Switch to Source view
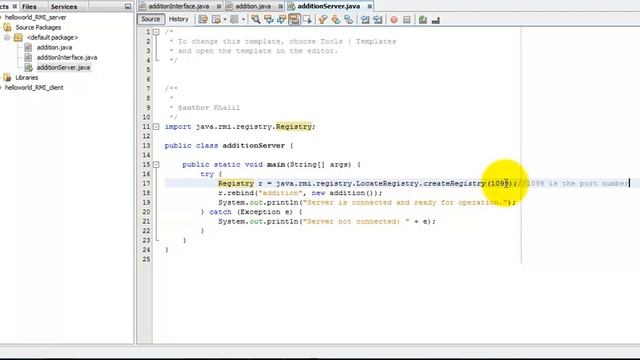640x360 pixels. tap(151, 19)
